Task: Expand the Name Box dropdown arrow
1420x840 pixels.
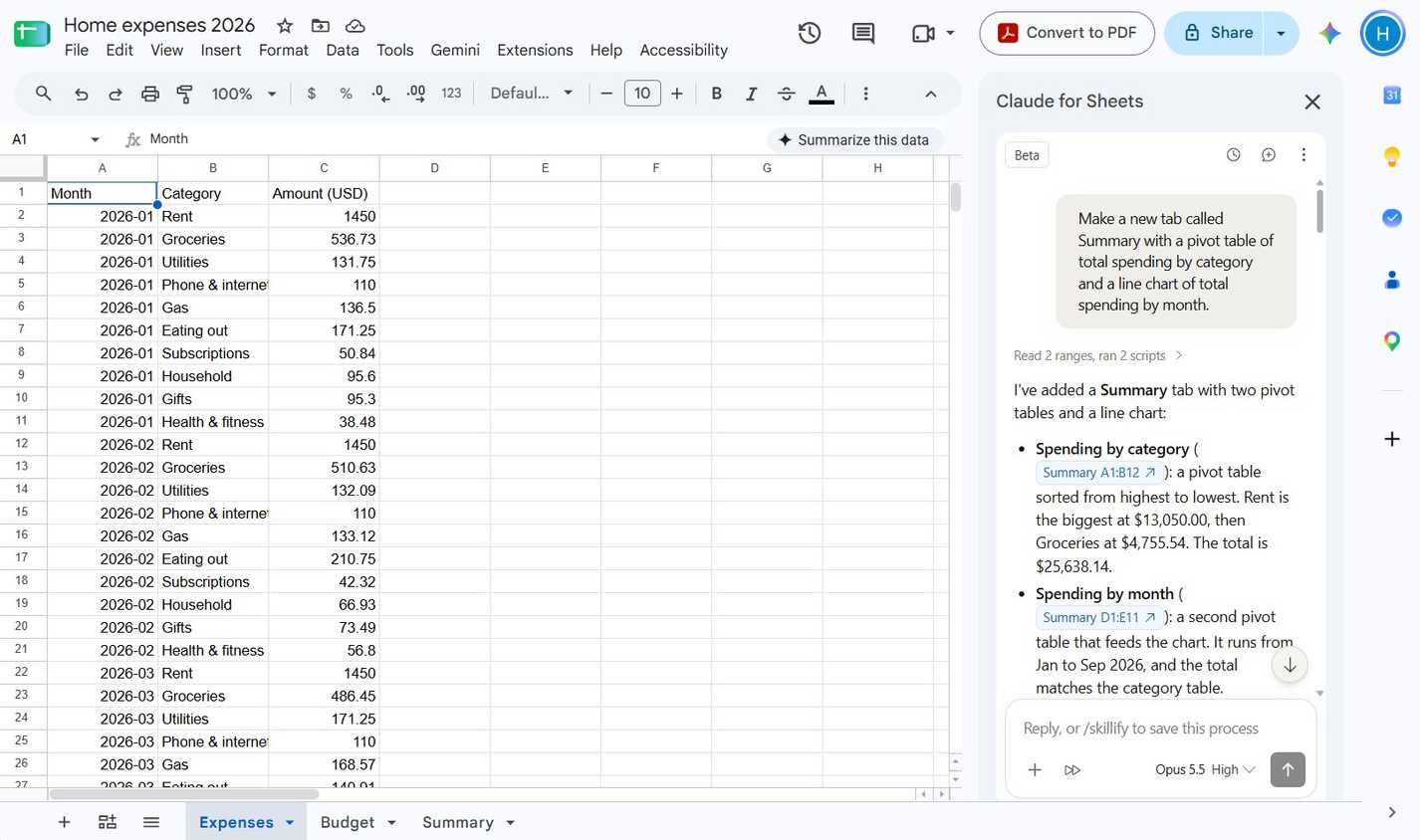Action: (x=96, y=139)
